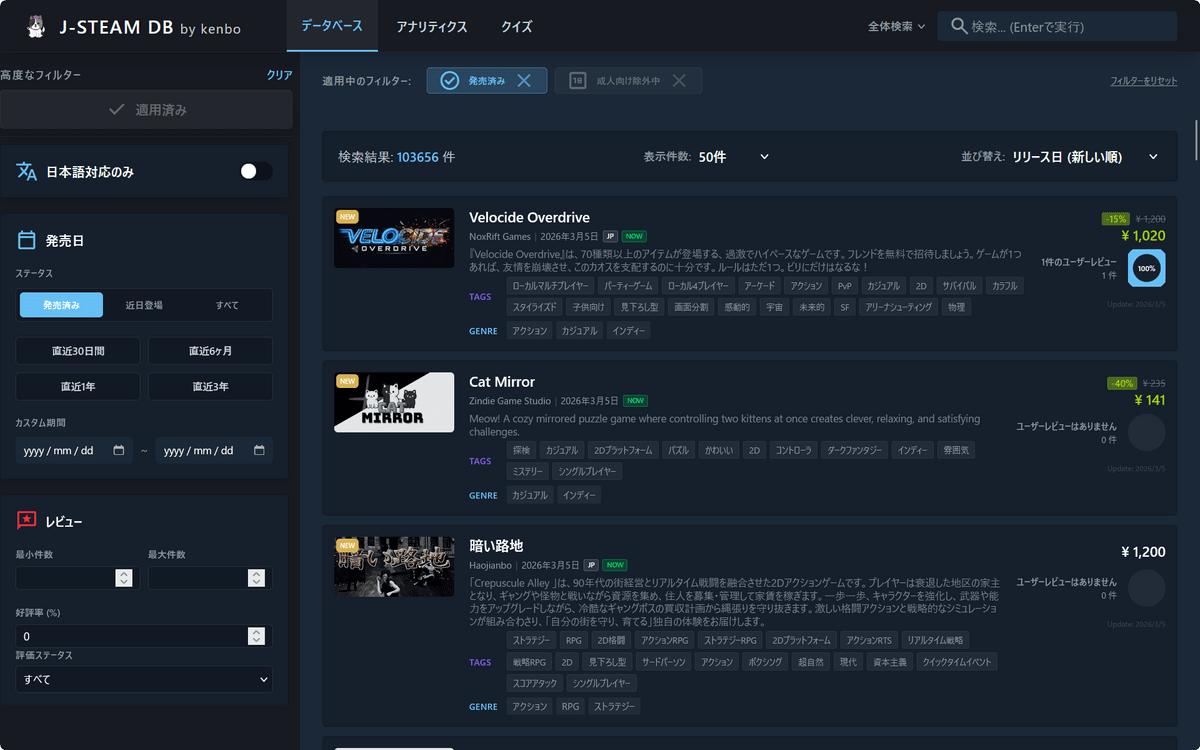Viewport: 1200px width, 750px height.
Task: Select the 近日登場 status option
Action: tap(144, 305)
